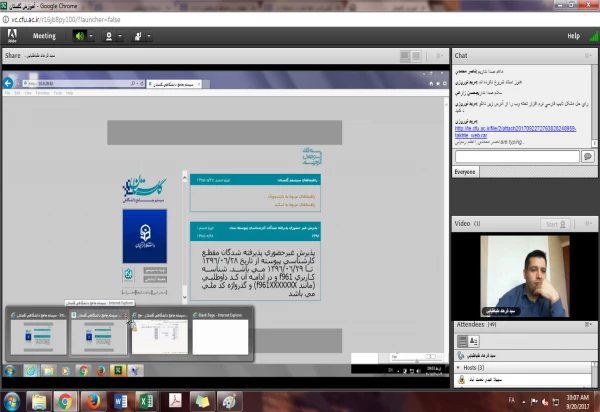Collapse the Hosts group in Attendees

click(459, 369)
